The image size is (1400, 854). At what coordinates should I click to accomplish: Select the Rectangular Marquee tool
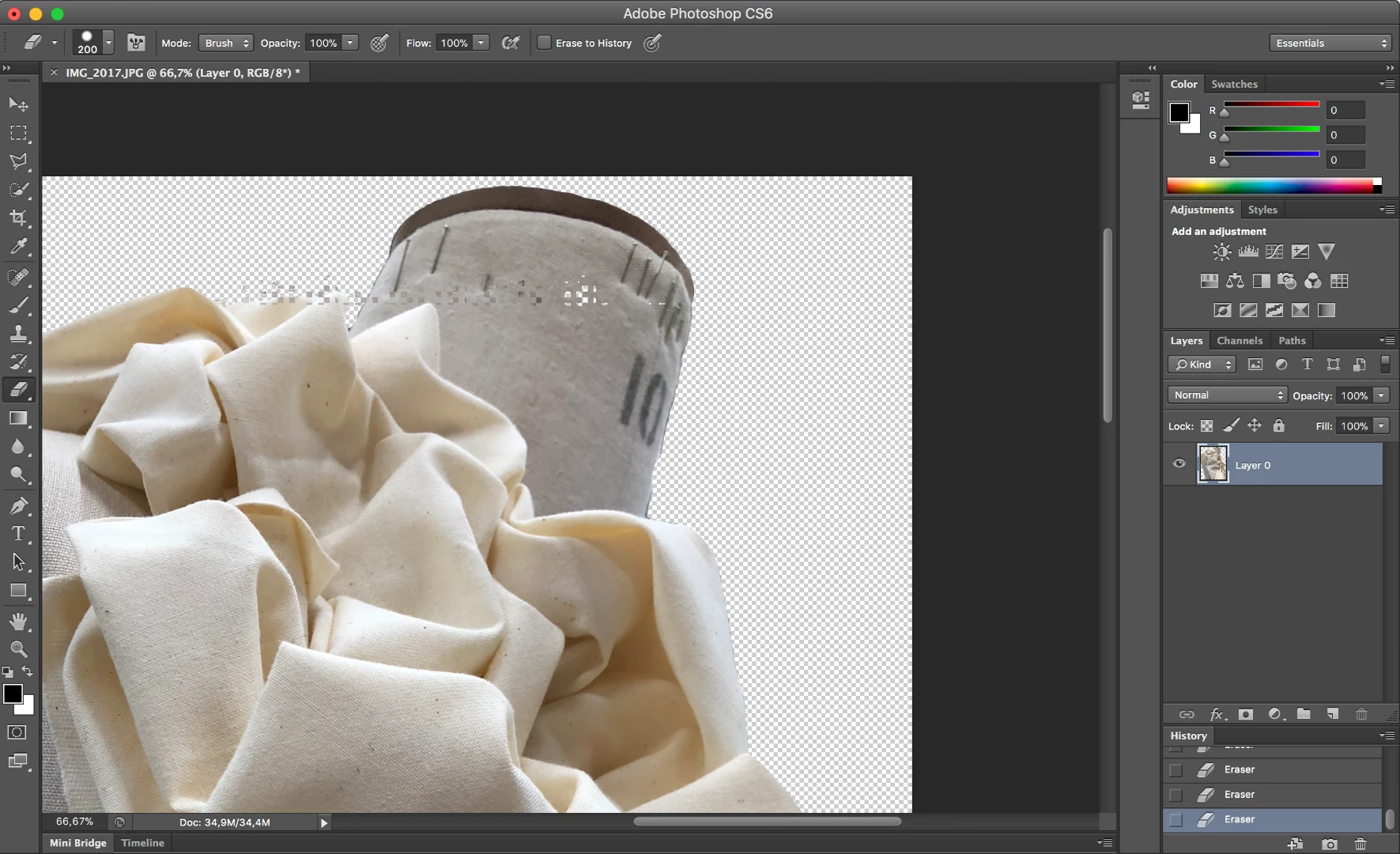pos(18,133)
